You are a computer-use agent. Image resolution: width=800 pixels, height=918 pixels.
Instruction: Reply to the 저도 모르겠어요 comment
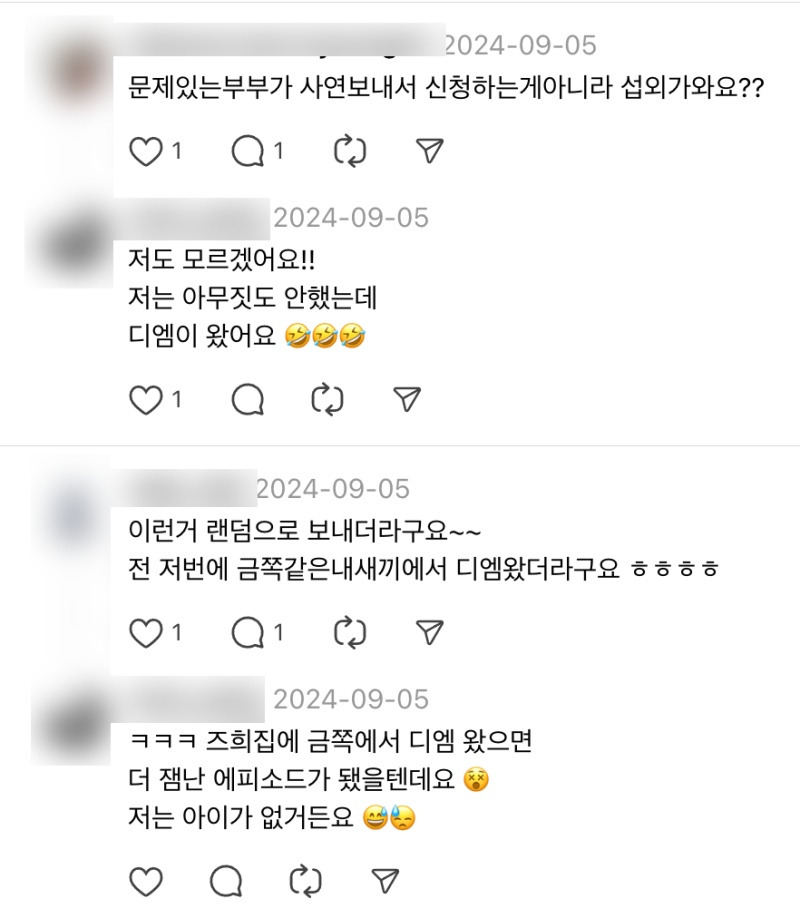(x=247, y=400)
